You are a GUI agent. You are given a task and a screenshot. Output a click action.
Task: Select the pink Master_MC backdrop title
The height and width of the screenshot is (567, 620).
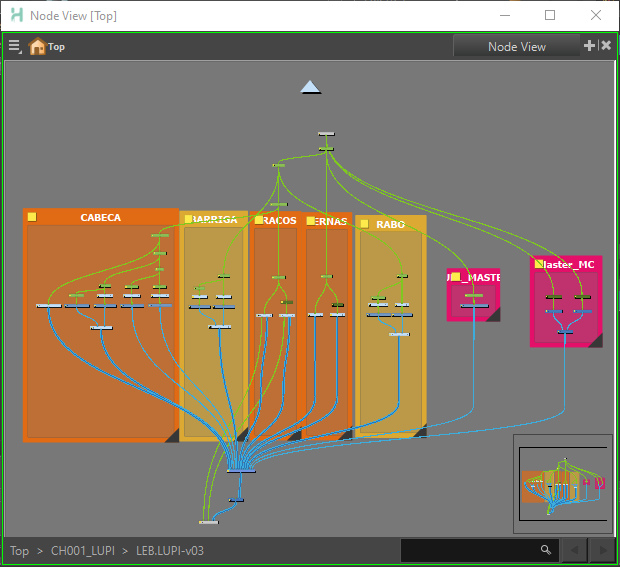571,264
